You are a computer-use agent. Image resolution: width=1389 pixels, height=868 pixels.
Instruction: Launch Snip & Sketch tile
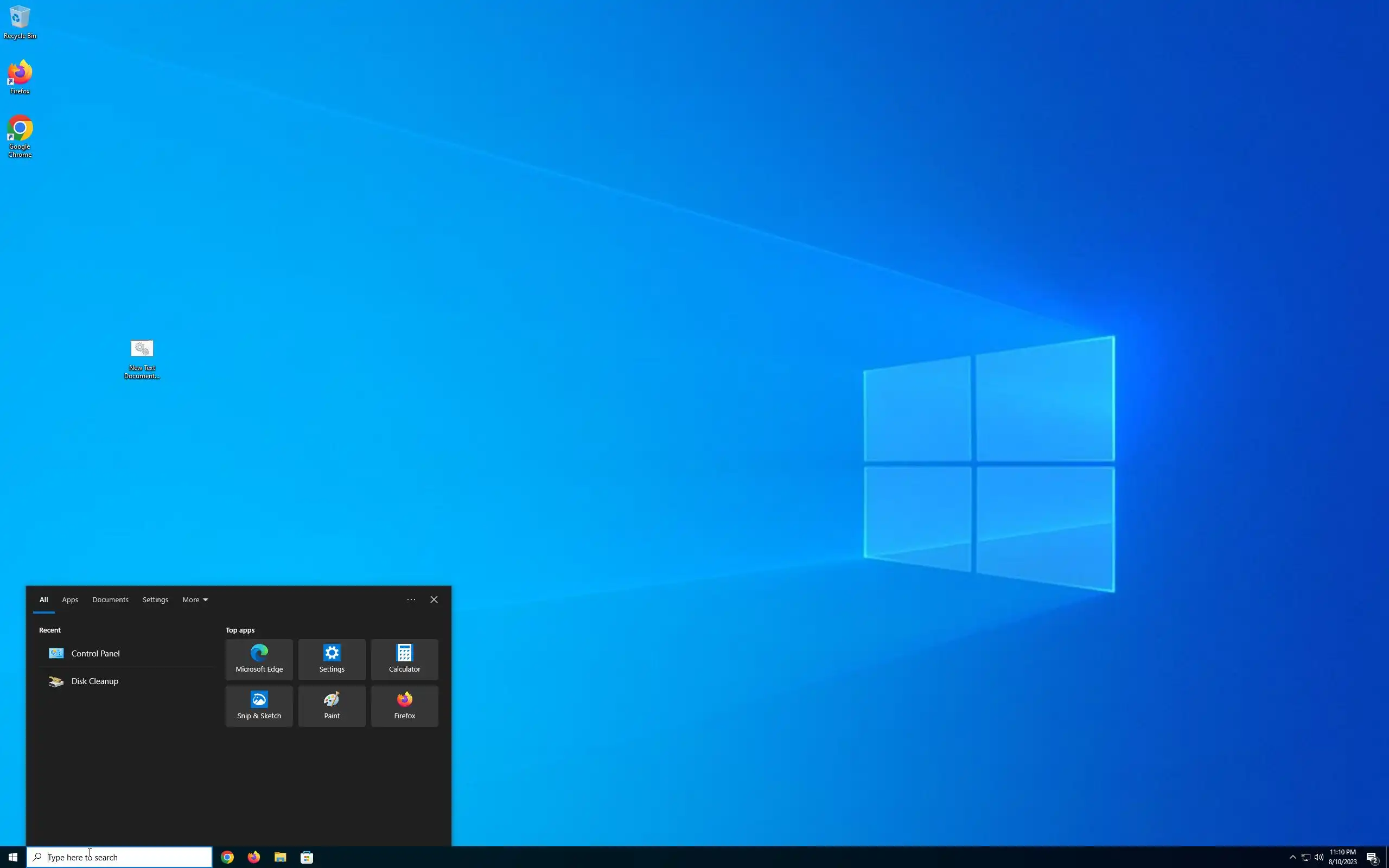click(x=259, y=706)
